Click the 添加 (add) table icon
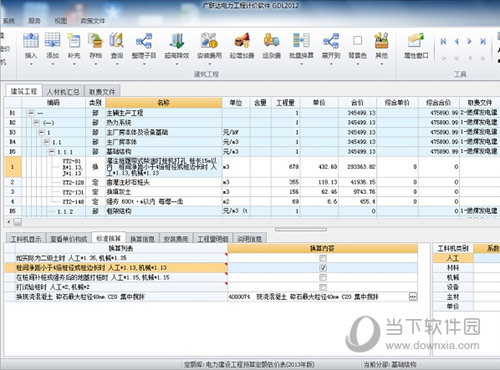 [52, 41]
